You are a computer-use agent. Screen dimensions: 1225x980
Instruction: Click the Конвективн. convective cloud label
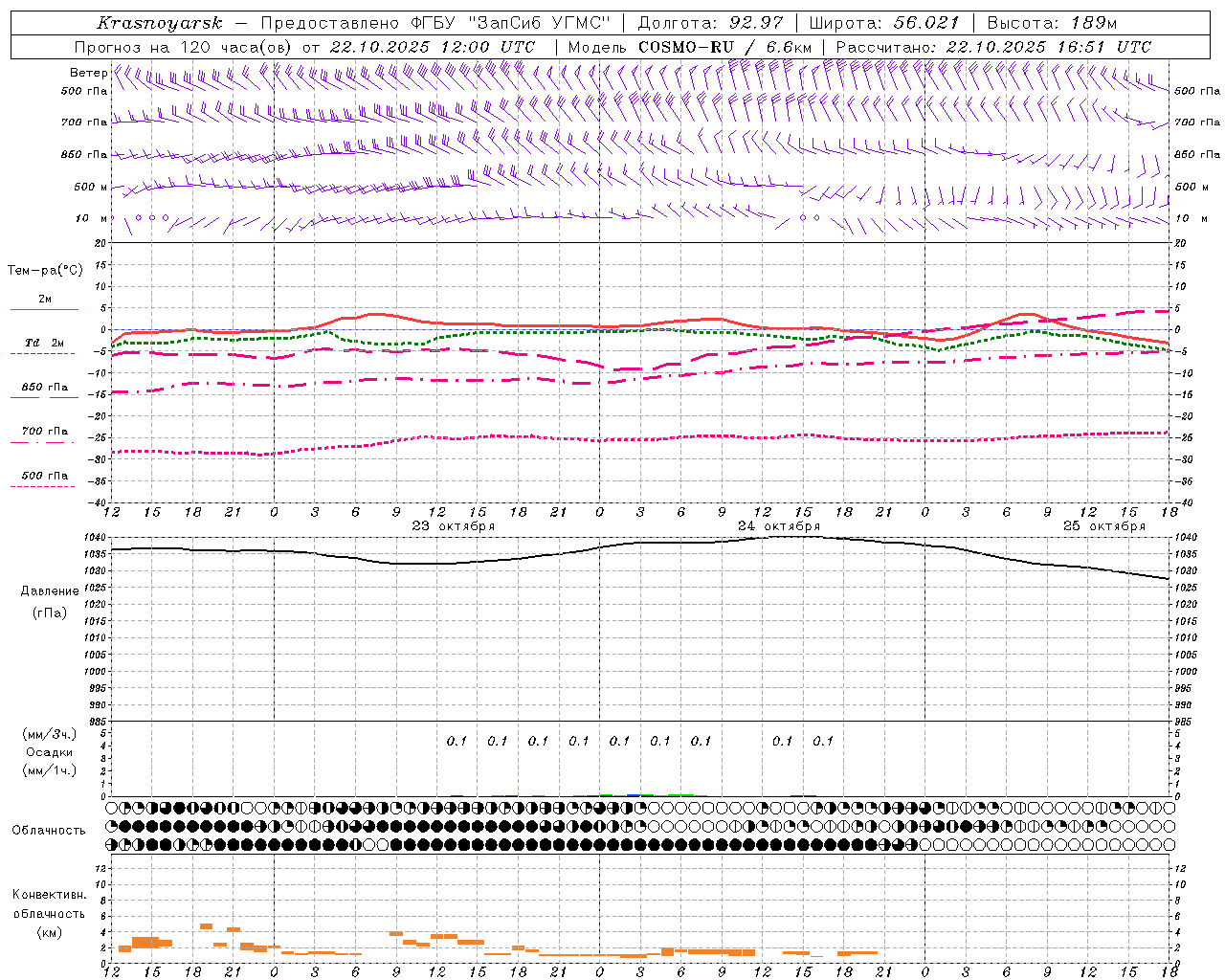pos(50,895)
